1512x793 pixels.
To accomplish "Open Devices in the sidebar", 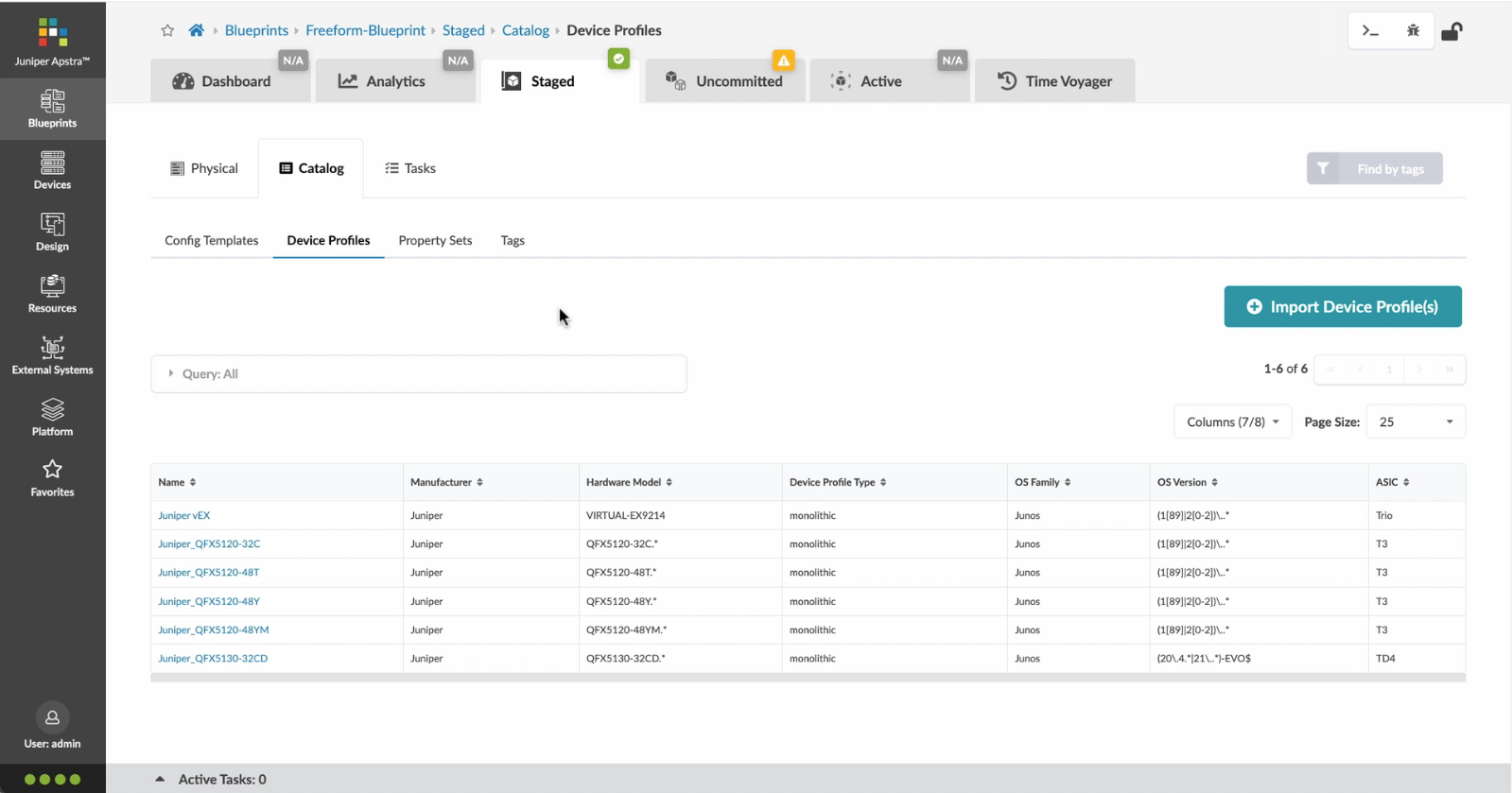I will pos(53,170).
